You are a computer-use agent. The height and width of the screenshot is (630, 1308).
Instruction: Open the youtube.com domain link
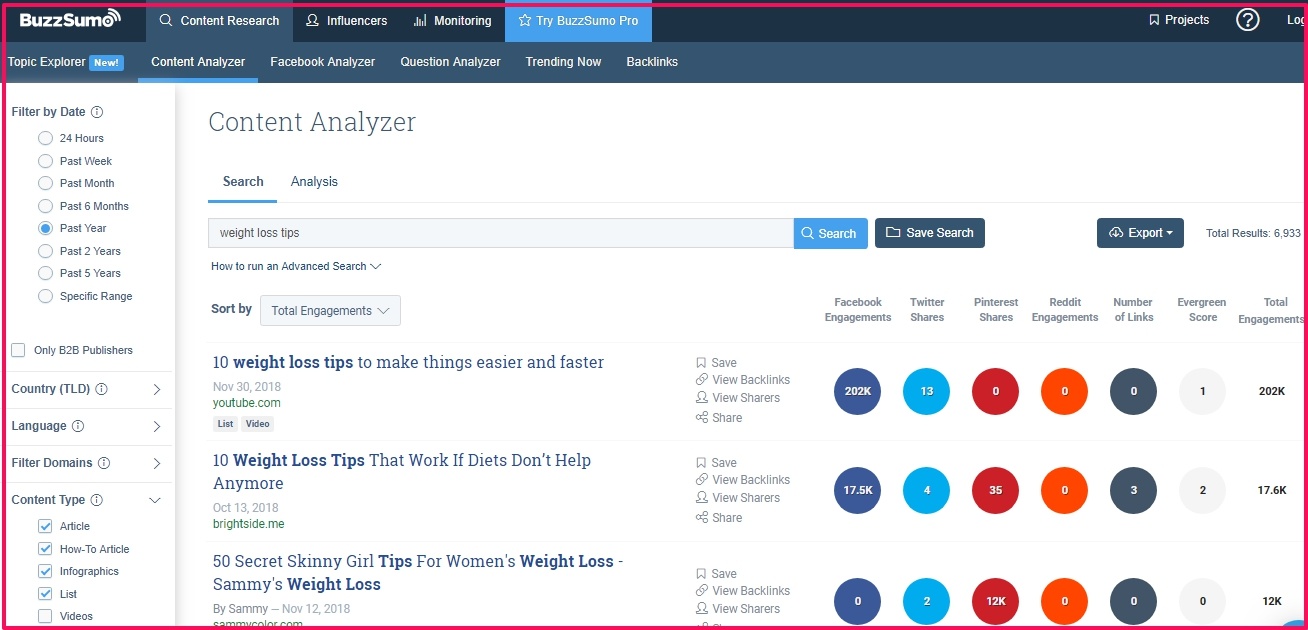[x=247, y=403]
